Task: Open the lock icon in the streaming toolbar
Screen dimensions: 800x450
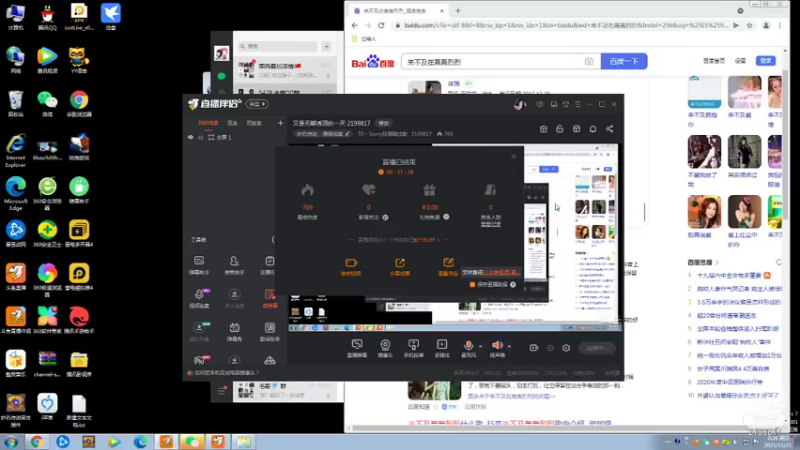Action: click(560, 129)
